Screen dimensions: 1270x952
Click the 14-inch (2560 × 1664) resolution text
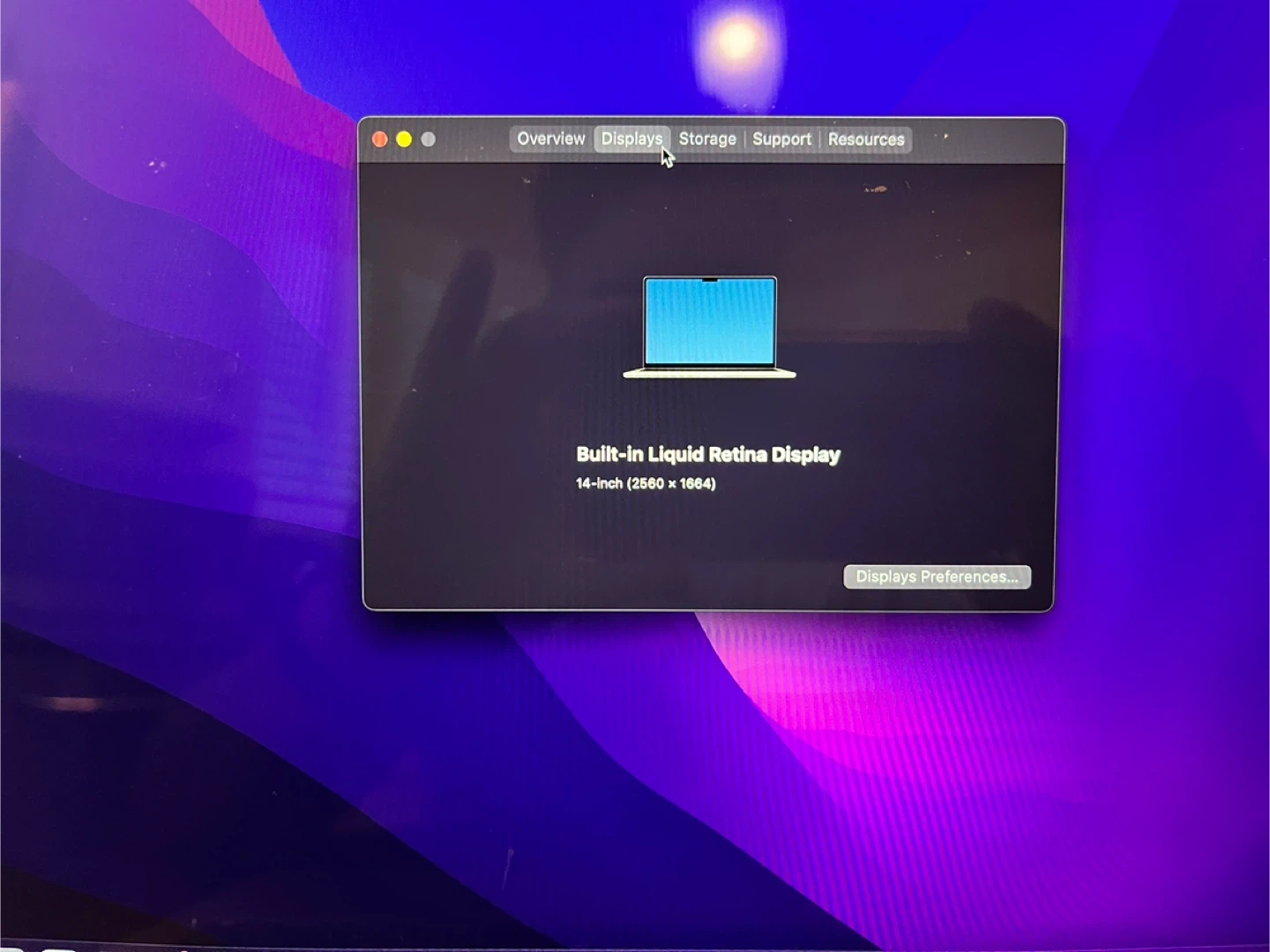(x=645, y=483)
